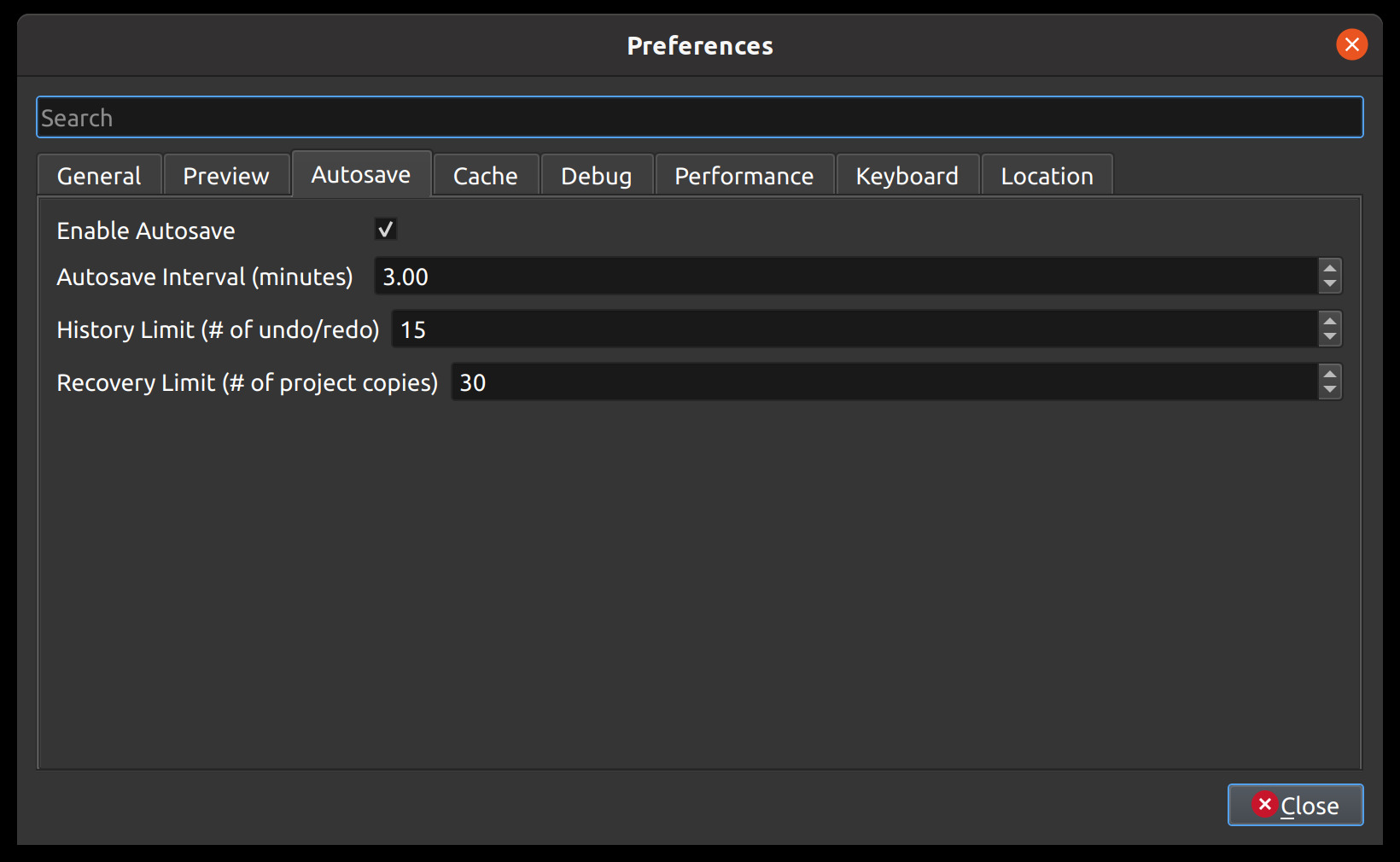Open the Preview tab

click(225, 175)
